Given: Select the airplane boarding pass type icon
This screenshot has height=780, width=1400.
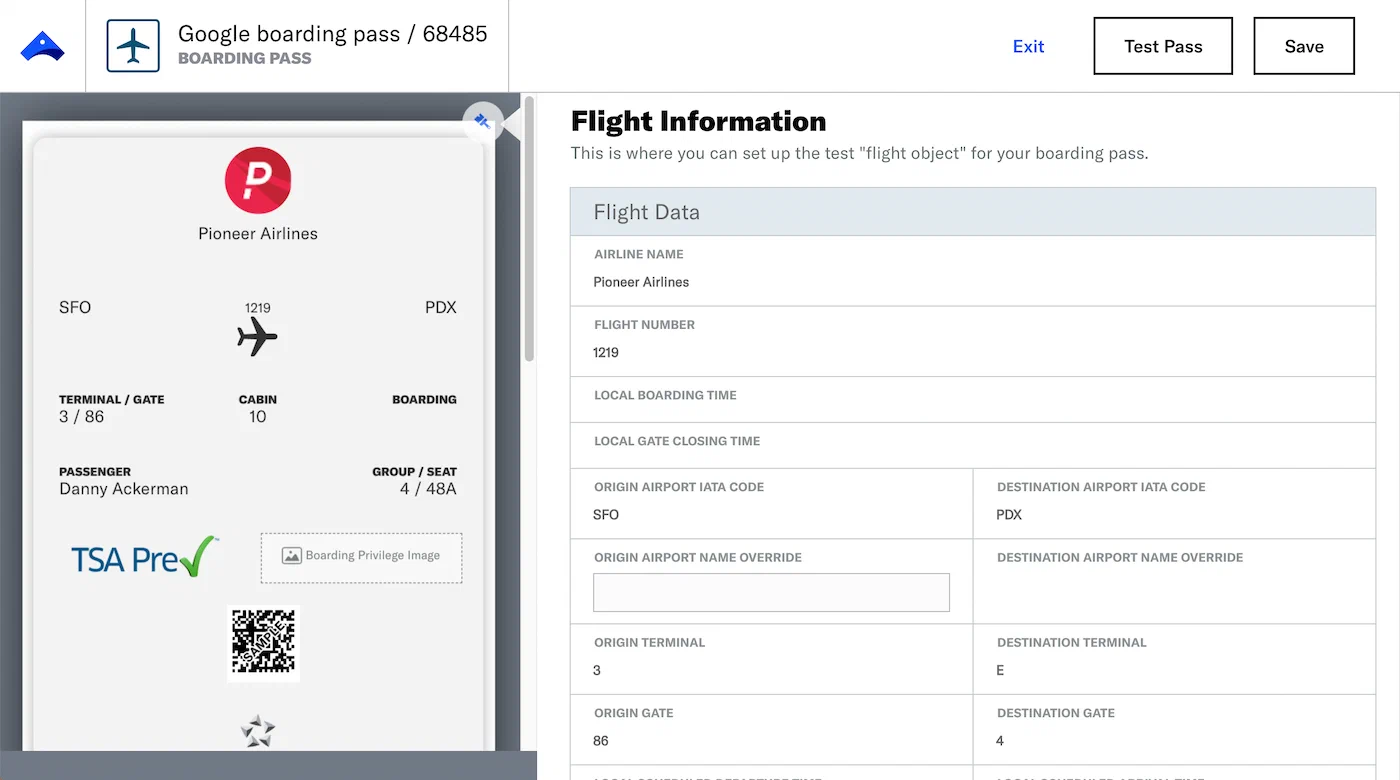Looking at the screenshot, I should point(133,45).
